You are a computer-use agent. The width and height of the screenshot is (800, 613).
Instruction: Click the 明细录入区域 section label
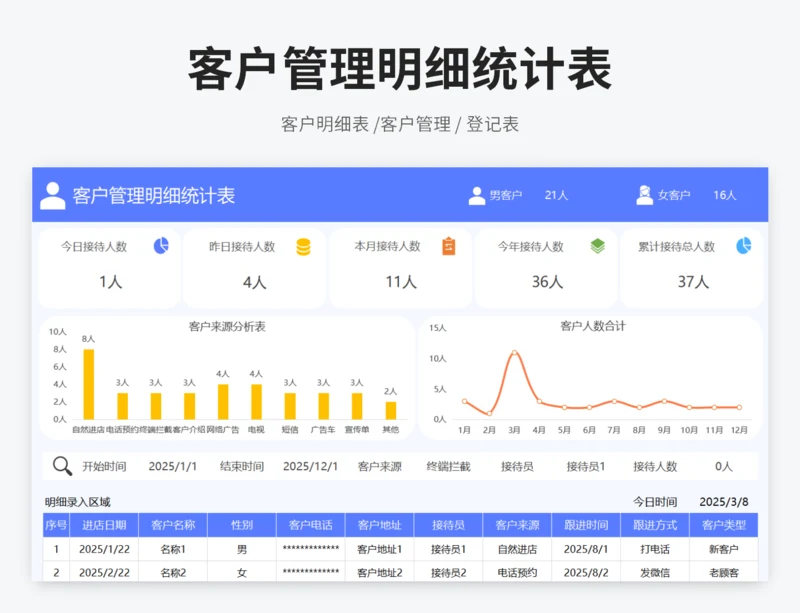78,502
